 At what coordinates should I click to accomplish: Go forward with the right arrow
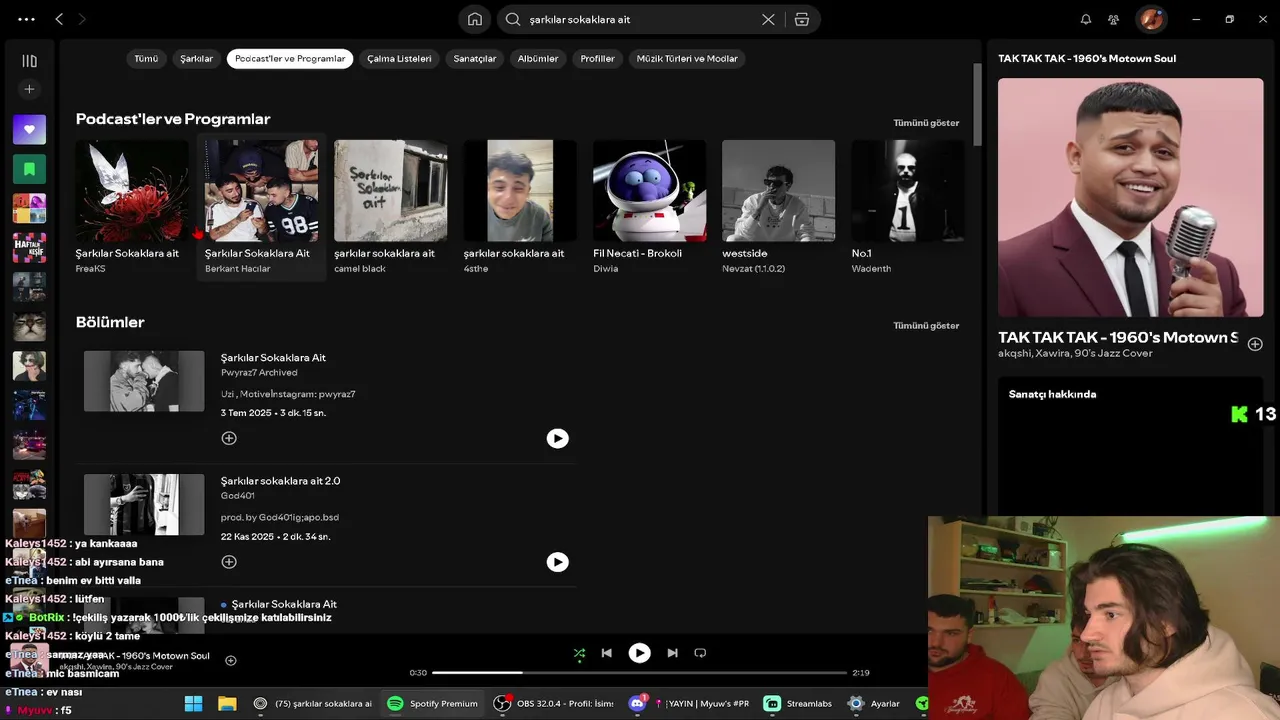click(x=82, y=19)
